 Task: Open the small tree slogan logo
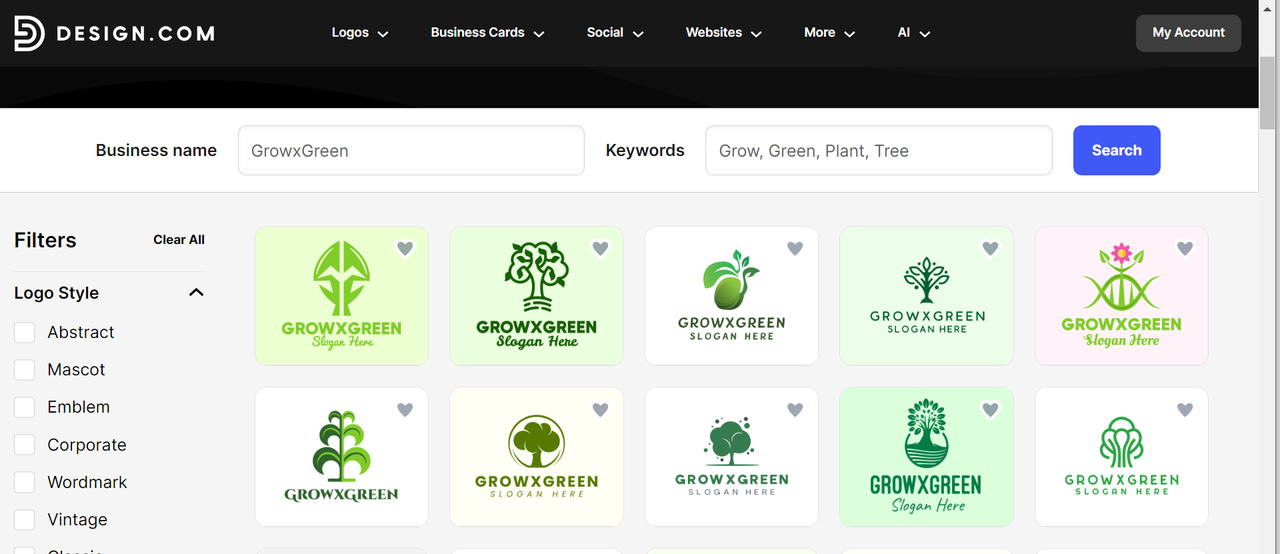point(927,296)
